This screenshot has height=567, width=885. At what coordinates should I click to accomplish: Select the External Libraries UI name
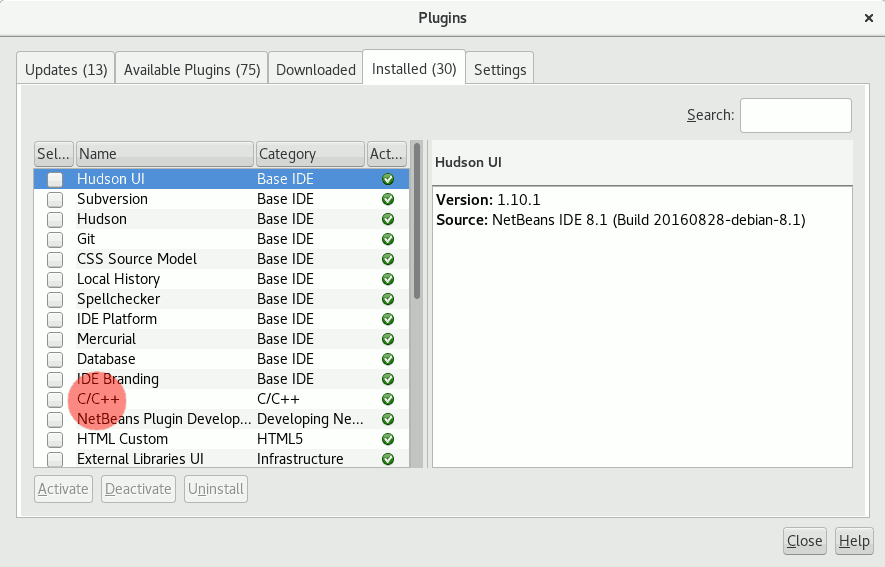pos(140,459)
